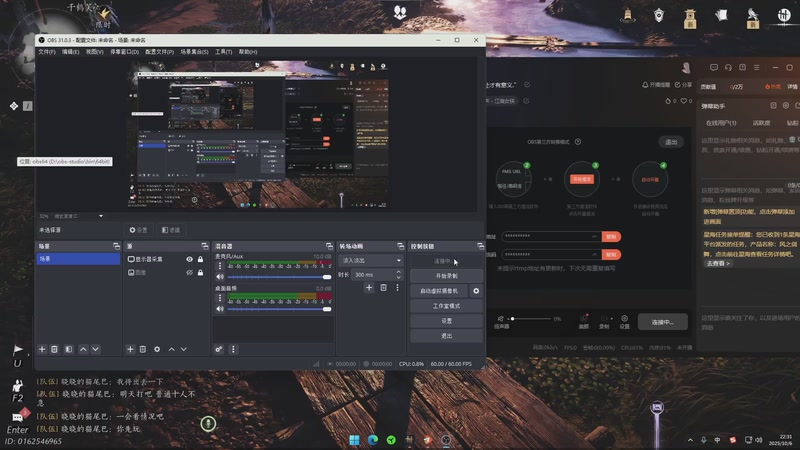
Task: Open 麦克风/Aux channel three-dot options
Action: click(220, 266)
